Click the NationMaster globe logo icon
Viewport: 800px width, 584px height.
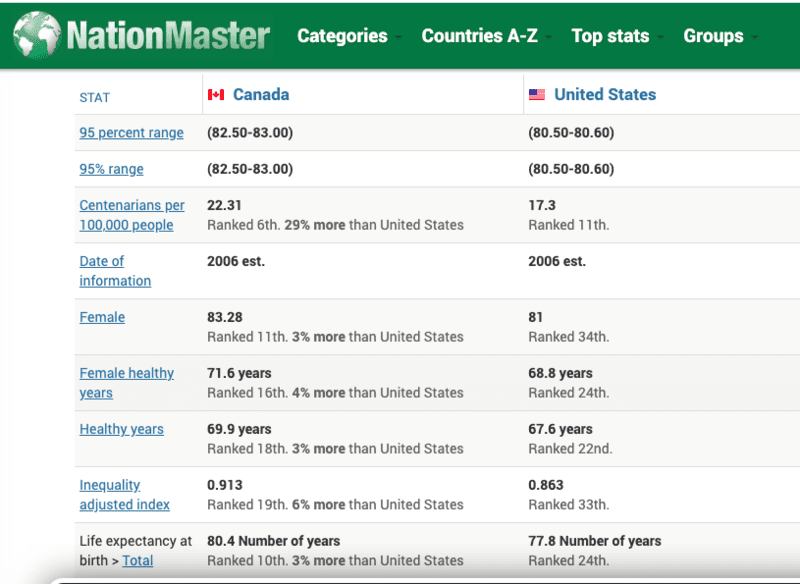pyautogui.click(x=37, y=34)
